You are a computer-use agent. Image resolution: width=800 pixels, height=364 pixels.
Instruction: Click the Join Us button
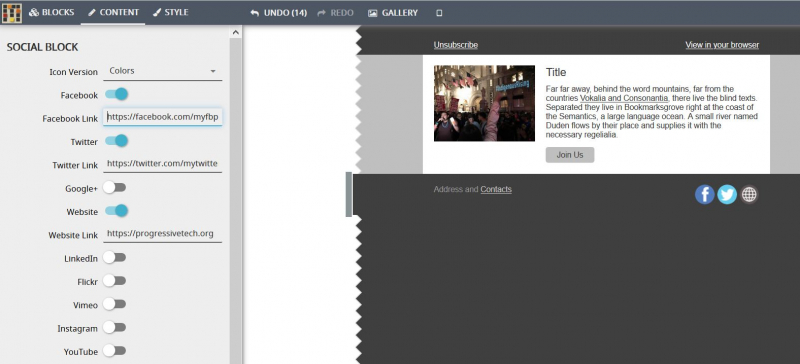click(570, 155)
